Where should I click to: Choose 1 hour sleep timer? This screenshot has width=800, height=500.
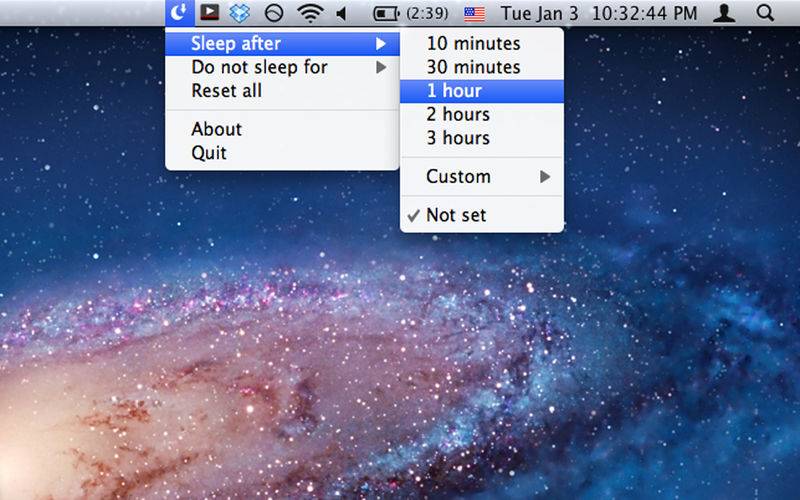[x=454, y=91]
